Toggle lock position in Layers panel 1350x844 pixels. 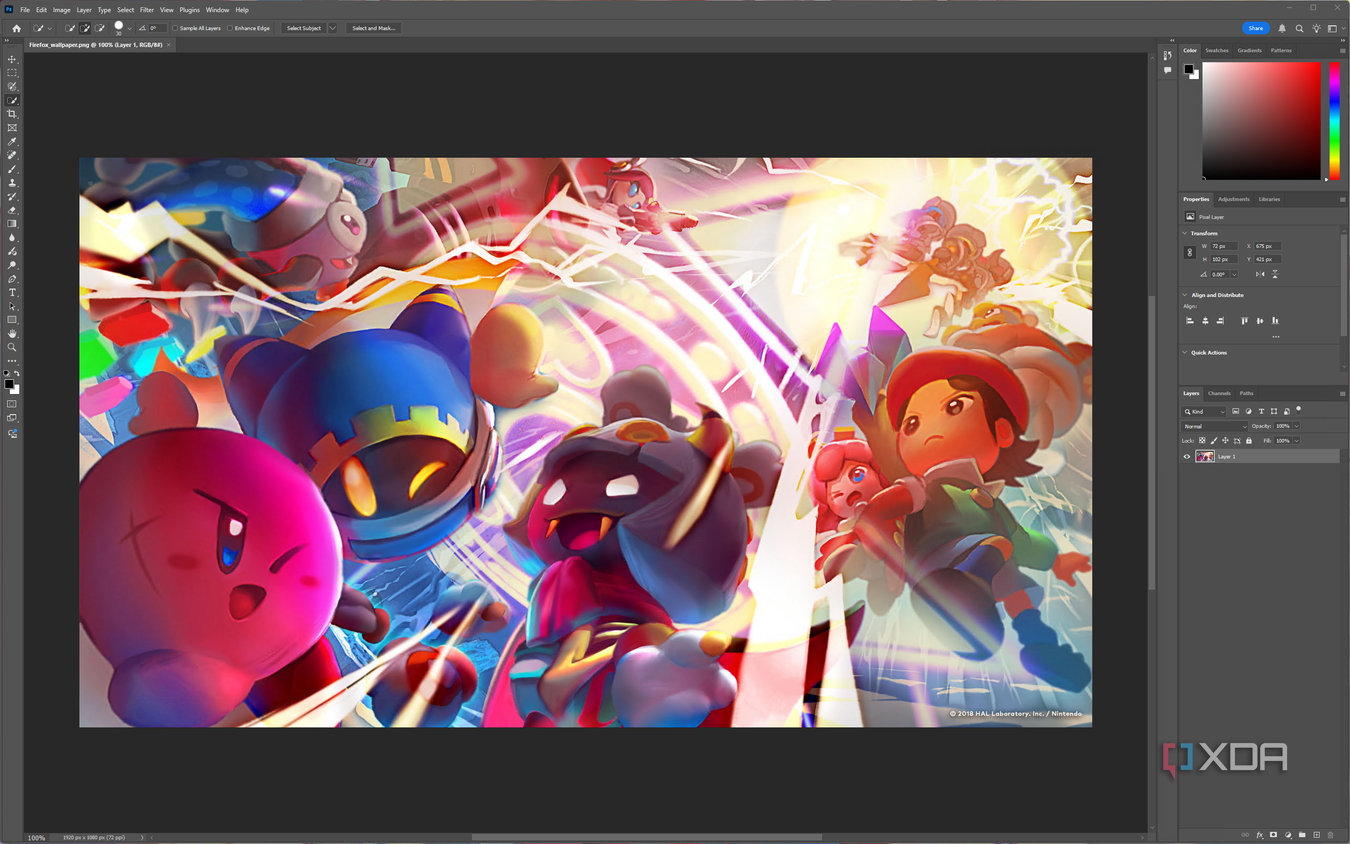[x=1225, y=441]
